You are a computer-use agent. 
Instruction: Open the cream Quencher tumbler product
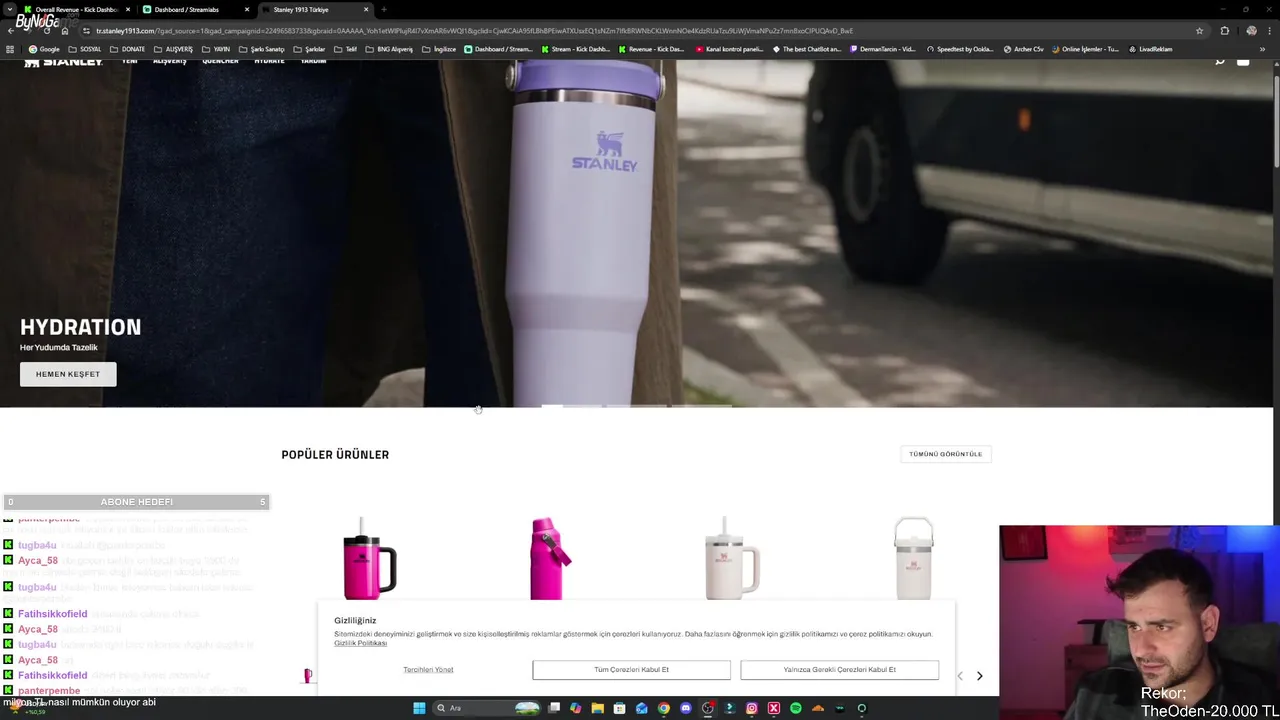point(731,558)
